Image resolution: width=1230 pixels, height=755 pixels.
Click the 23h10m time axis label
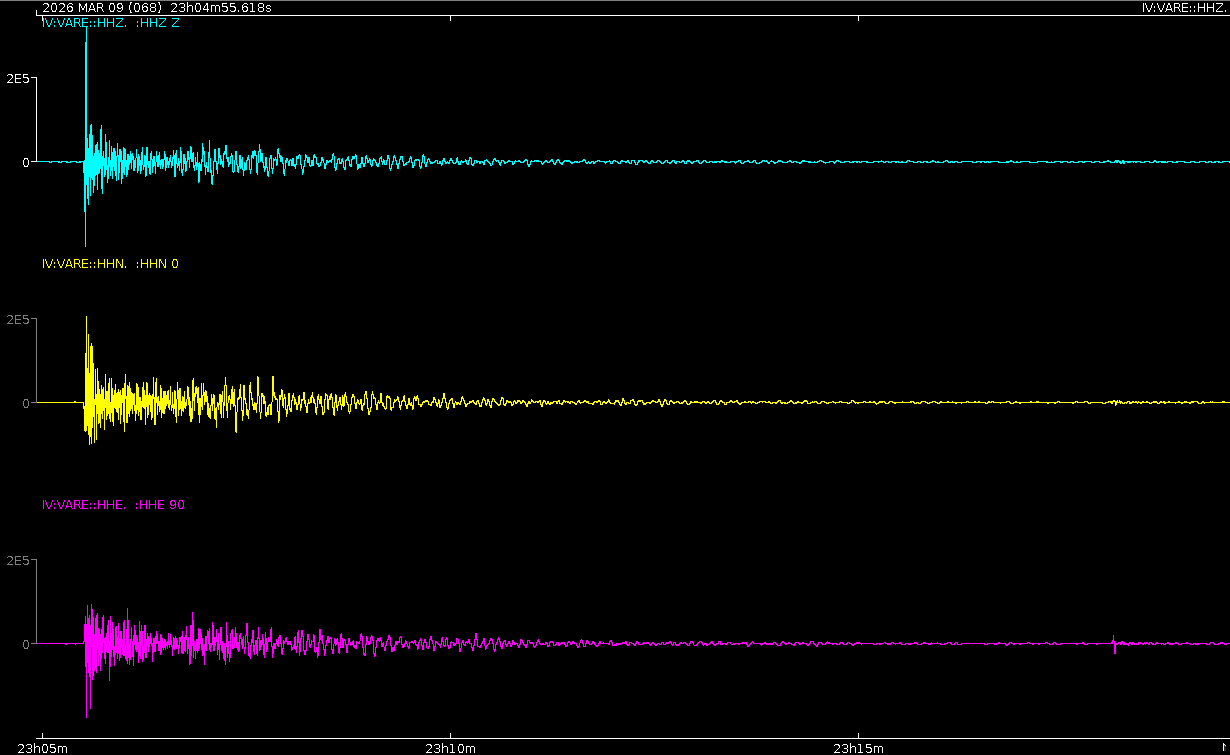coord(450,747)
